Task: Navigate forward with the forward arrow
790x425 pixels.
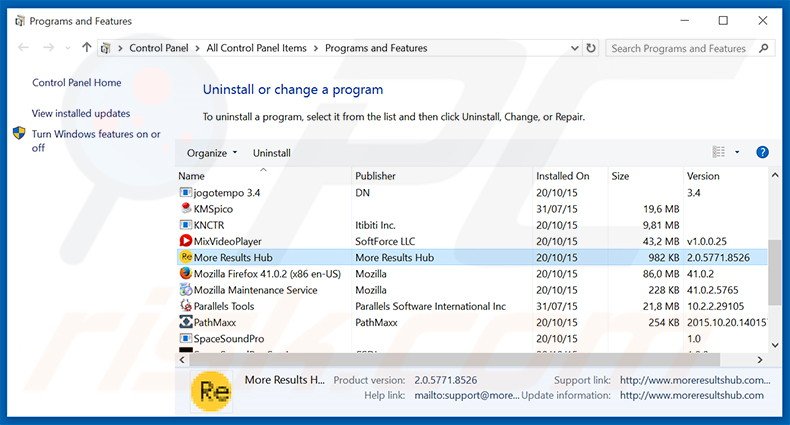Action: coord(48,48)
